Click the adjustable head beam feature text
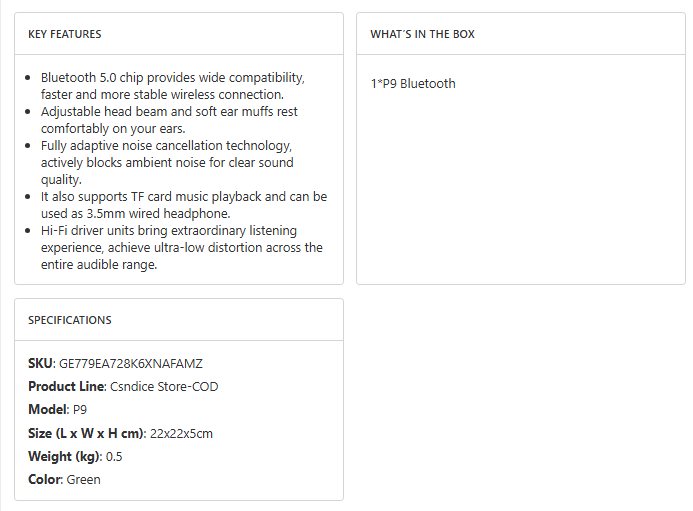 (169, 120)
